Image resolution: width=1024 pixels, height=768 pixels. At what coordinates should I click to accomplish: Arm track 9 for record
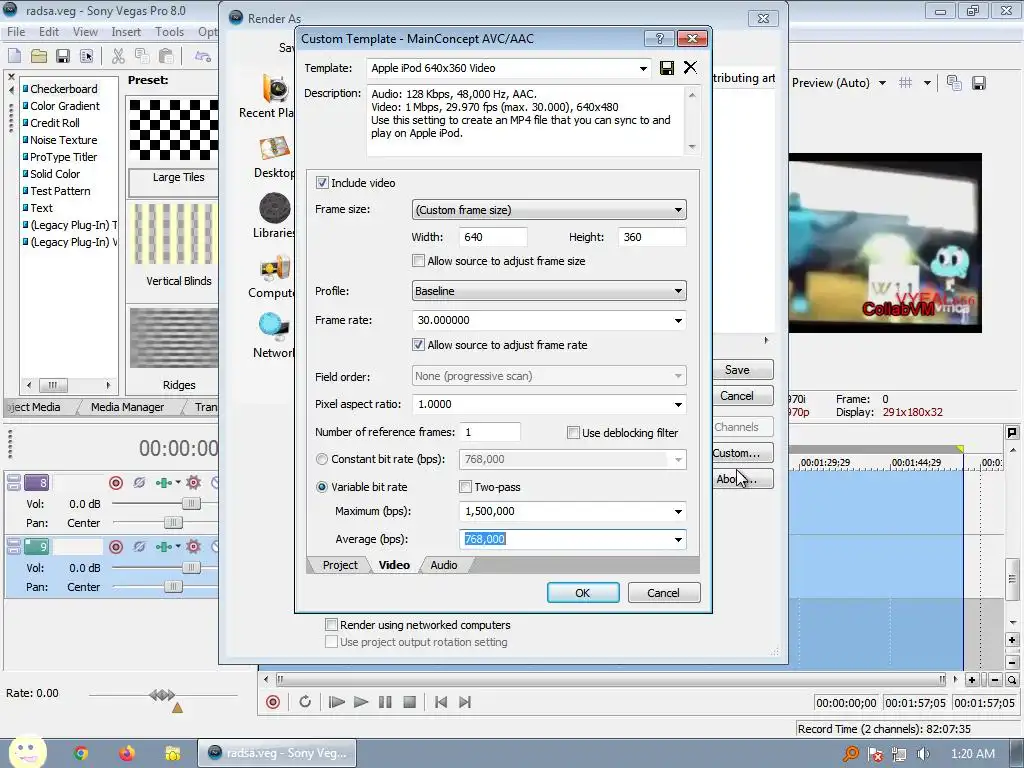tap(116, 547)
